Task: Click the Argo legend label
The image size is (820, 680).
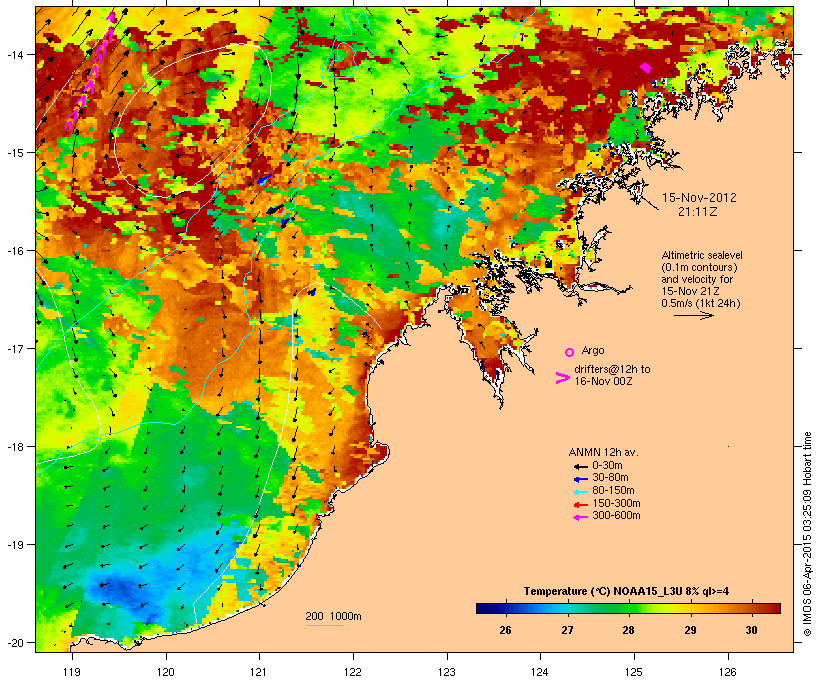Action: (x=593, y=350)
